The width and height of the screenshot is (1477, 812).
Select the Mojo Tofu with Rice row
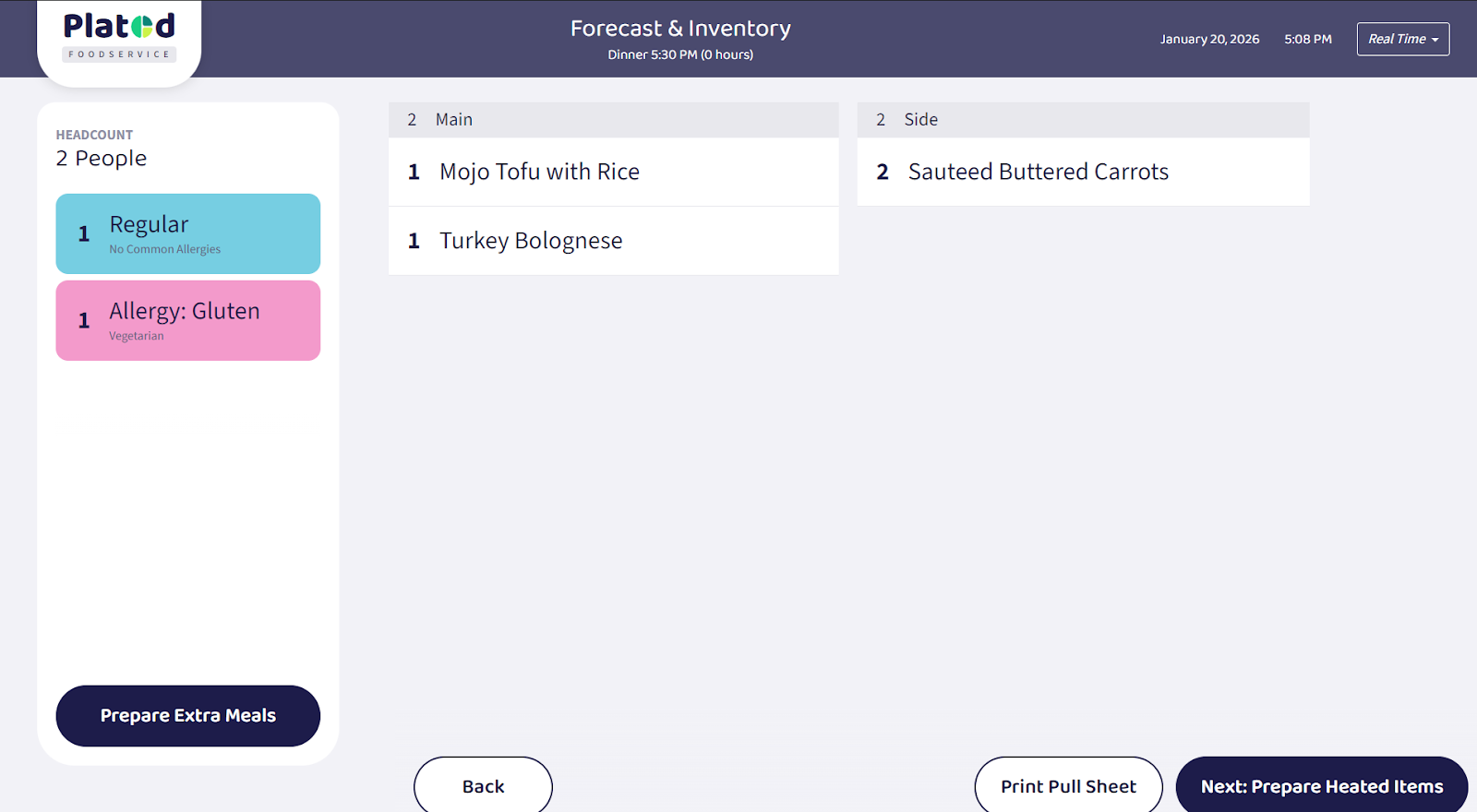[613, 172]
